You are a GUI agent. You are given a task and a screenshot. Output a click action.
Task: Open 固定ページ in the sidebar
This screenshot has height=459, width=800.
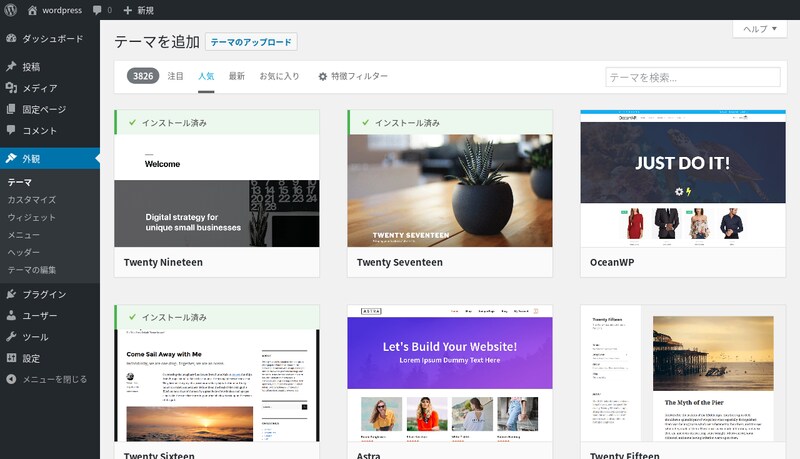(44, 110)
